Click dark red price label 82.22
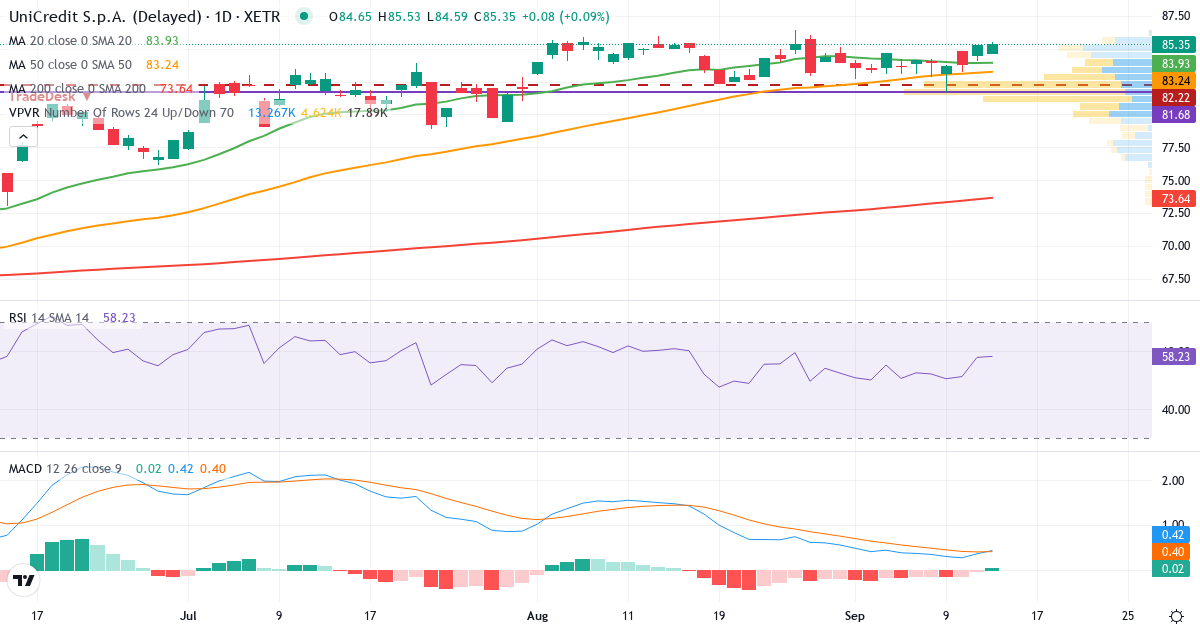 click(x=1175, y=97)
